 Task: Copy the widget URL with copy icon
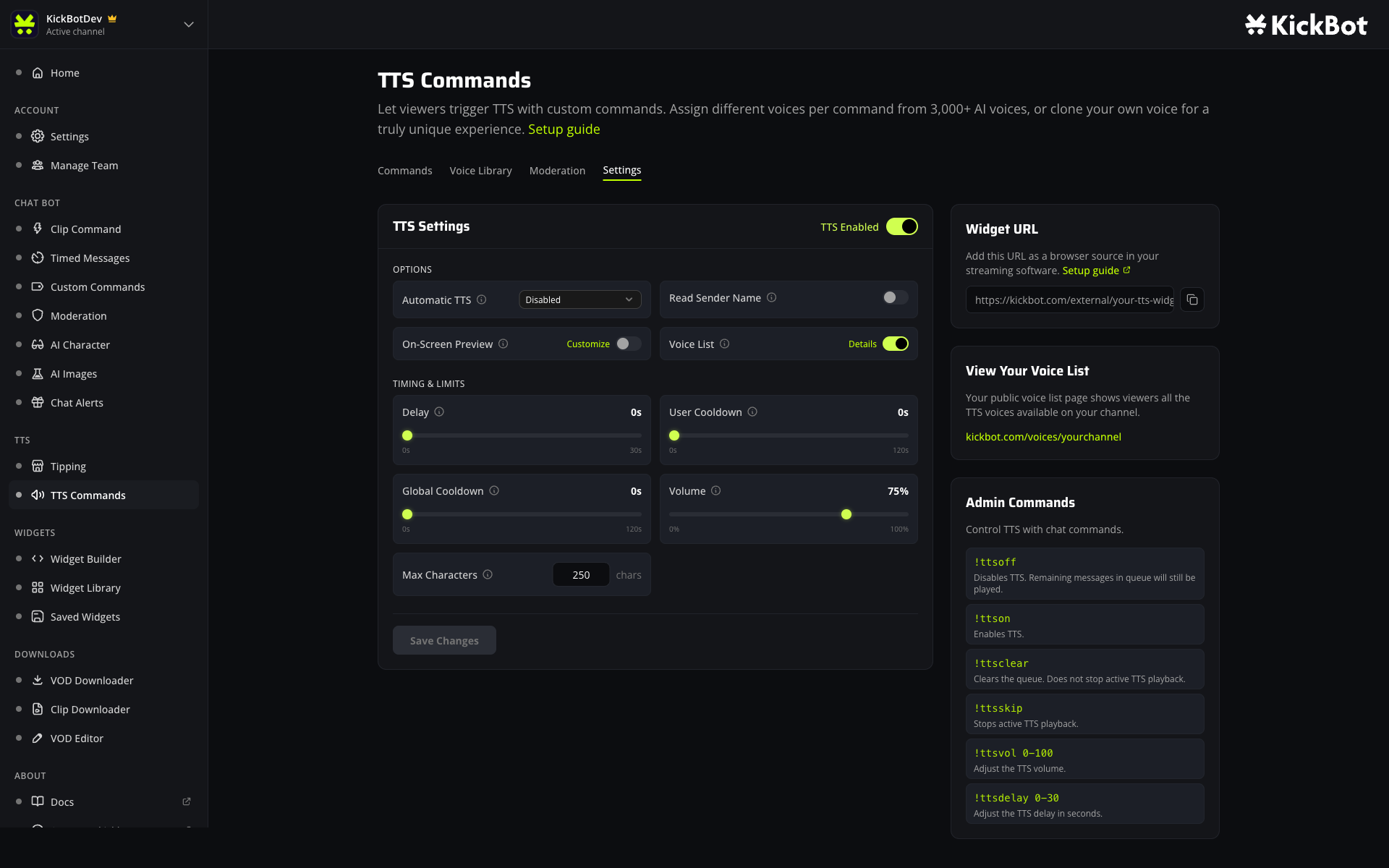[1192, 300]
